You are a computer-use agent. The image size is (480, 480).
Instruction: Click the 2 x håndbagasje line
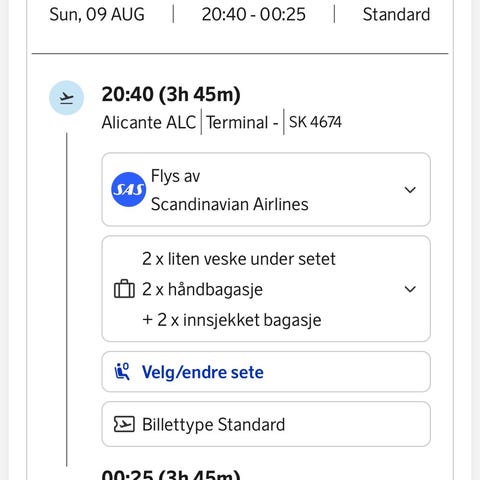pos(202,289)
